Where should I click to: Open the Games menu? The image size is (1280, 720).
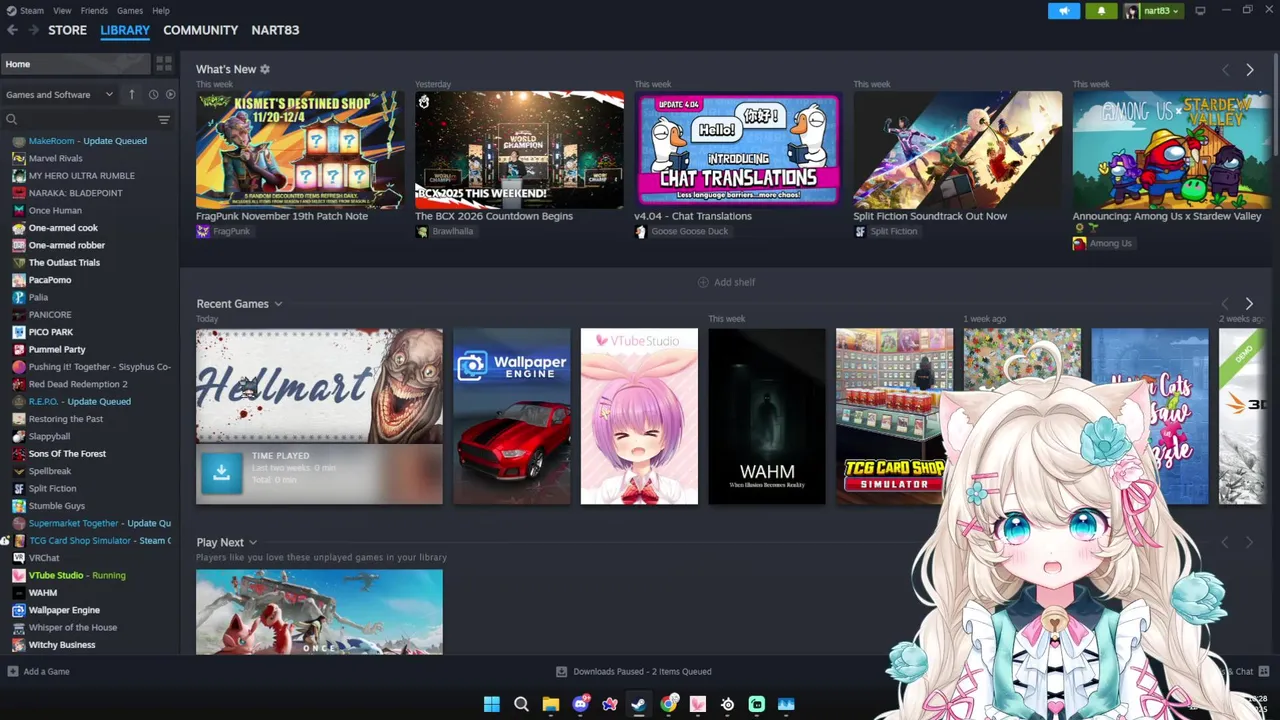(130, 10)
